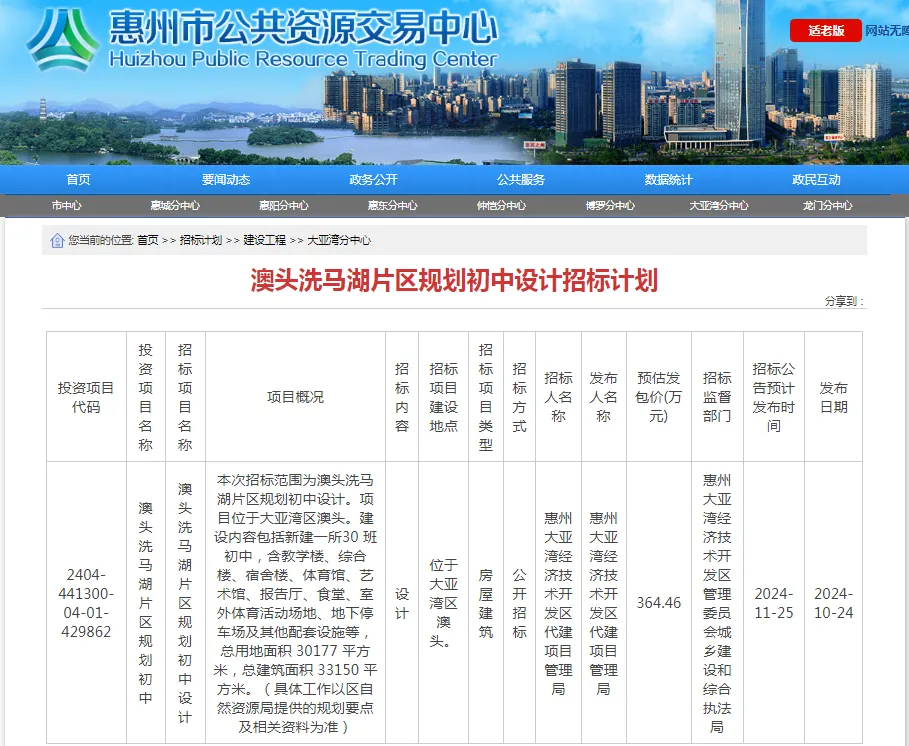Click the home icon in breadcrumb
Screen dimensions: 909x746
pyautogui.click(x=58, y=240)
